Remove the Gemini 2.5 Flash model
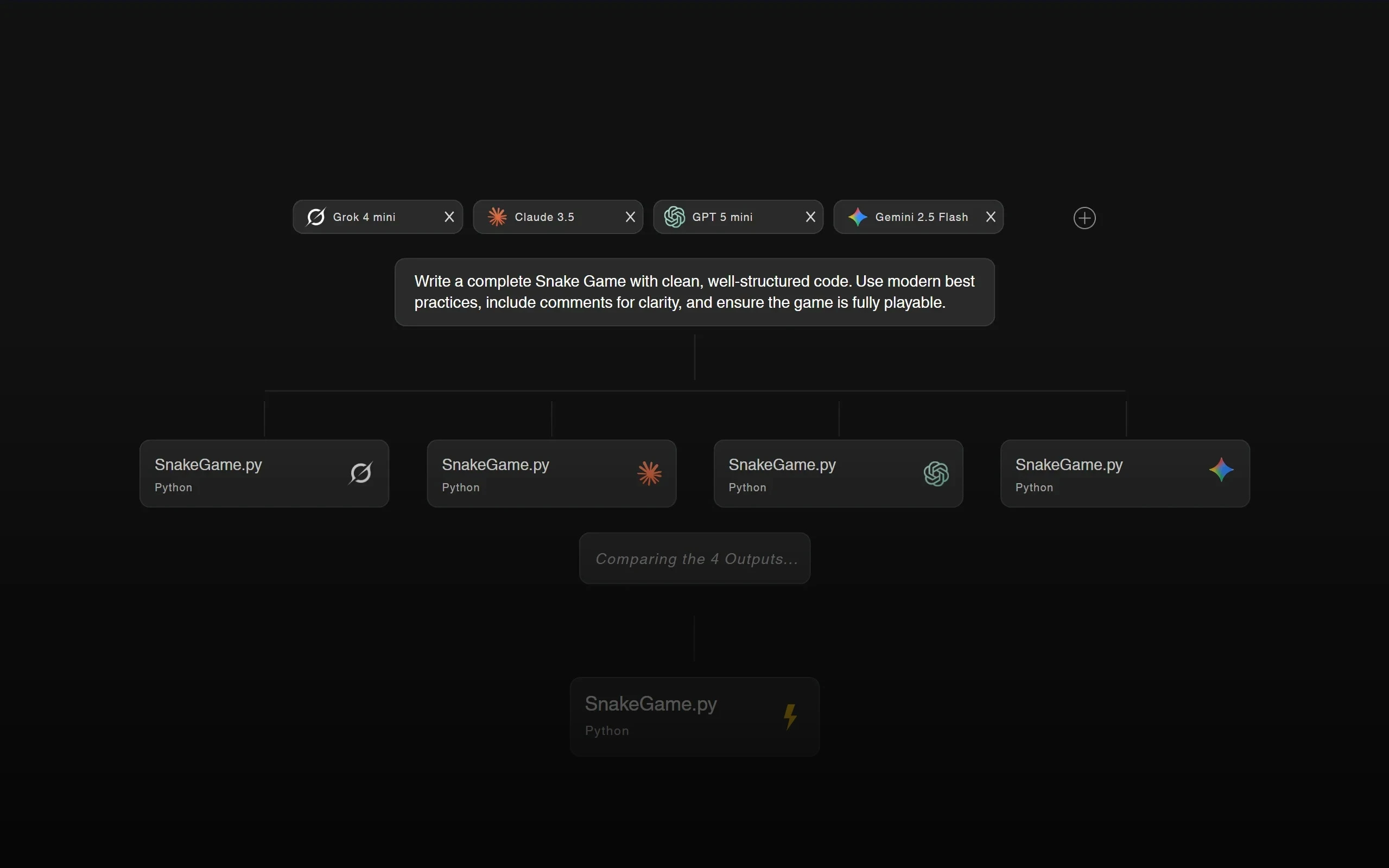1389x868 pixels. (991, 217)
